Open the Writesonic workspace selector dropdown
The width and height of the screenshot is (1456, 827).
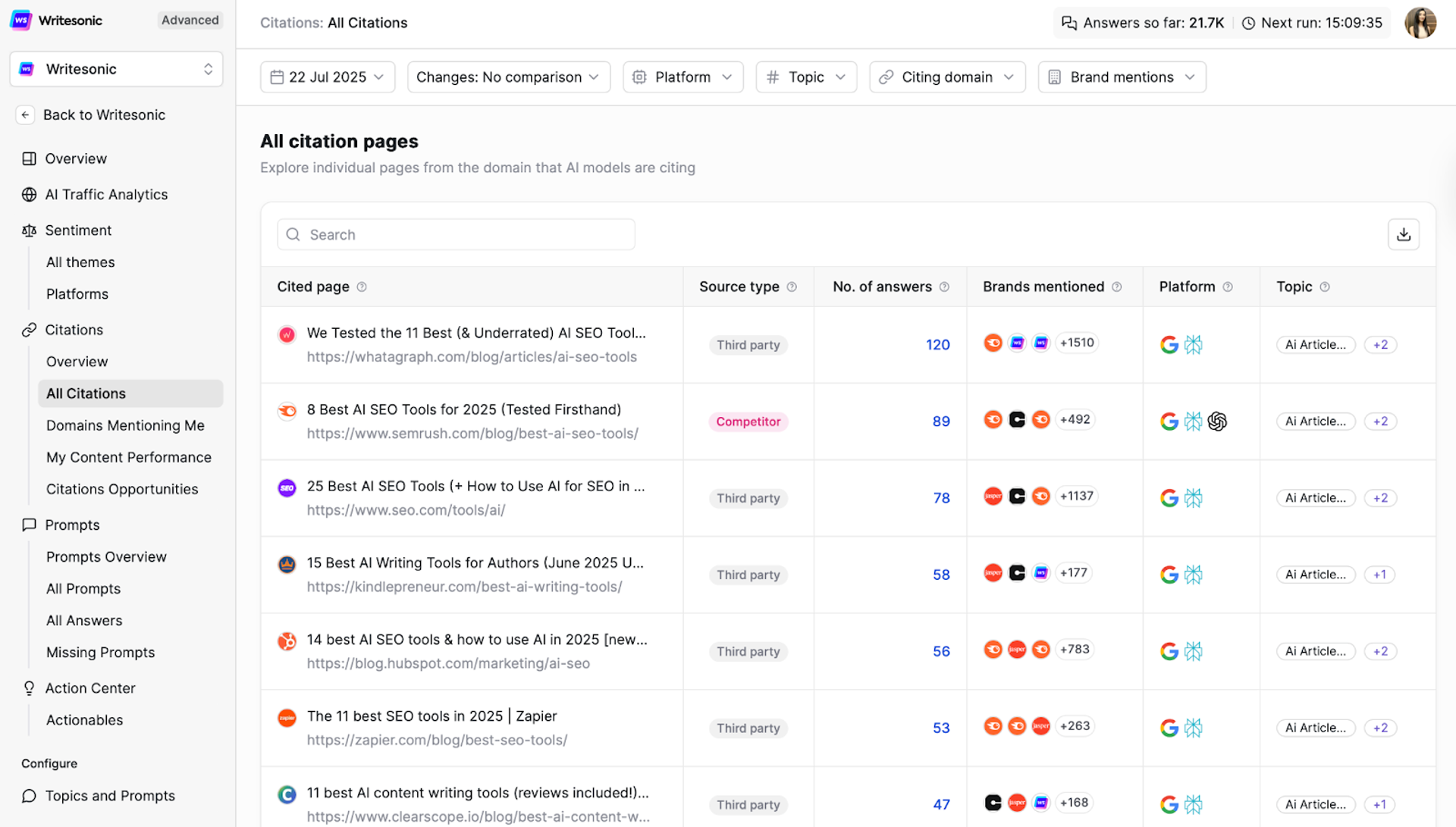point(116,69)
